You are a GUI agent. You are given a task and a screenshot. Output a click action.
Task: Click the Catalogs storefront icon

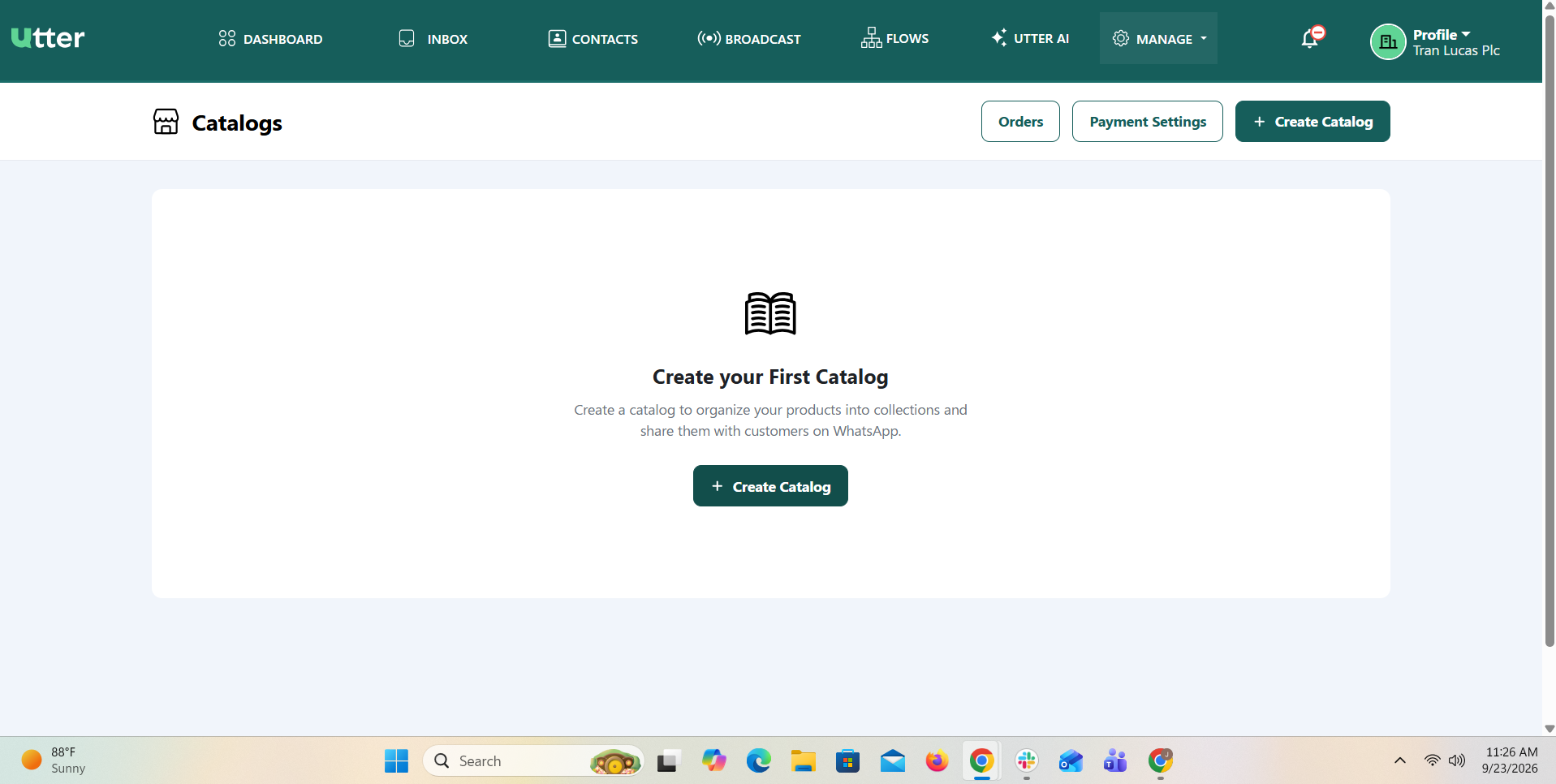(x=166, y=122)
